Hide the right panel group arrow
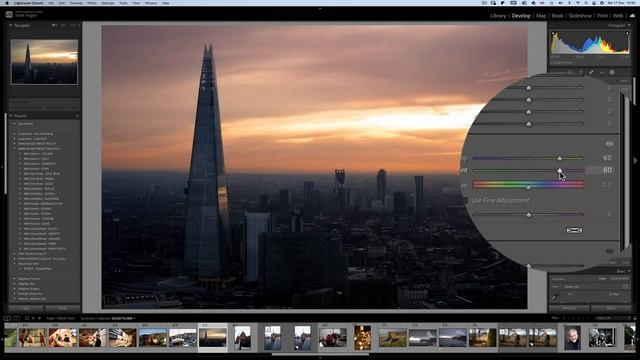 click(636, 161)
